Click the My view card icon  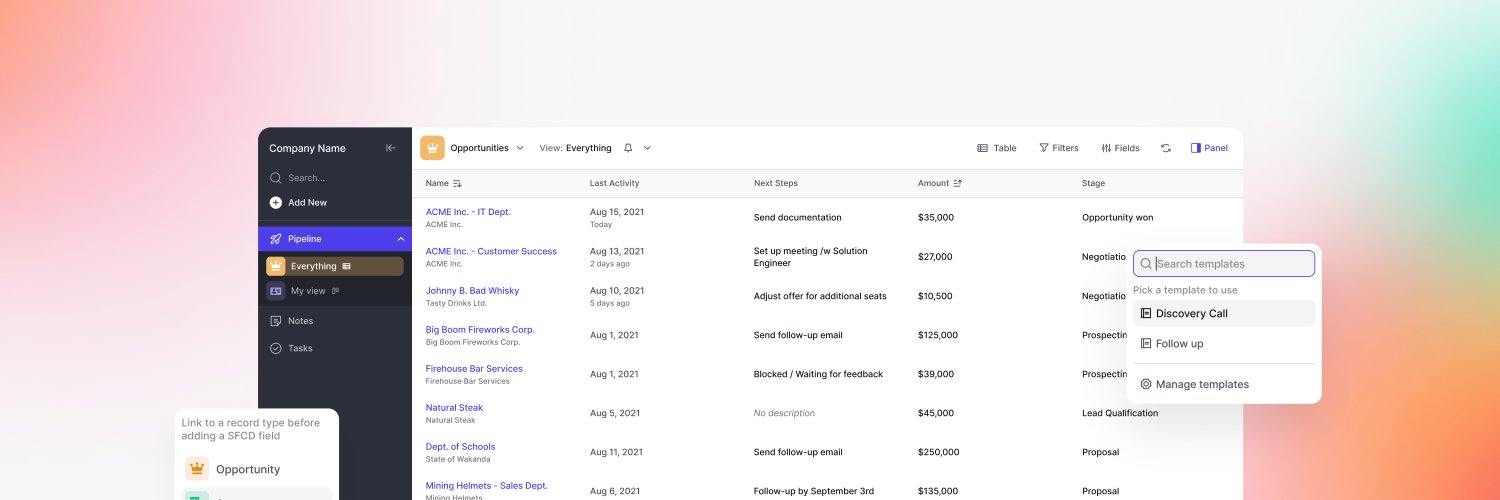click(x=275, y=291)
